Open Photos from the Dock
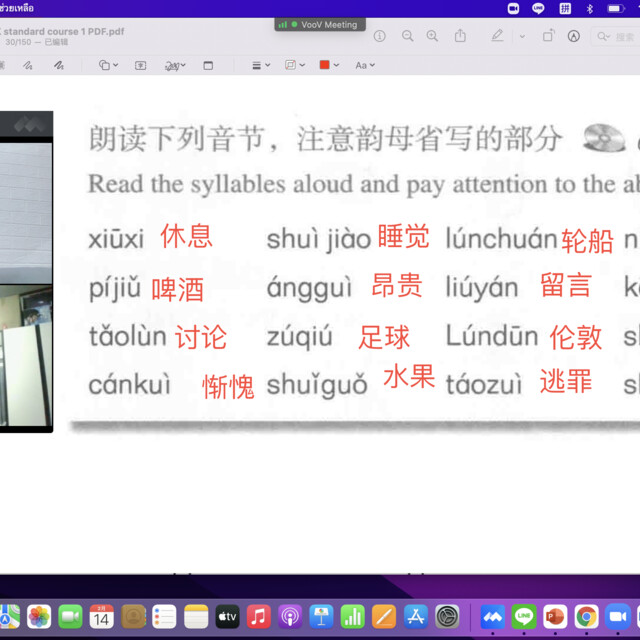This screenshot has height=640, width=640. click(39, 616)
